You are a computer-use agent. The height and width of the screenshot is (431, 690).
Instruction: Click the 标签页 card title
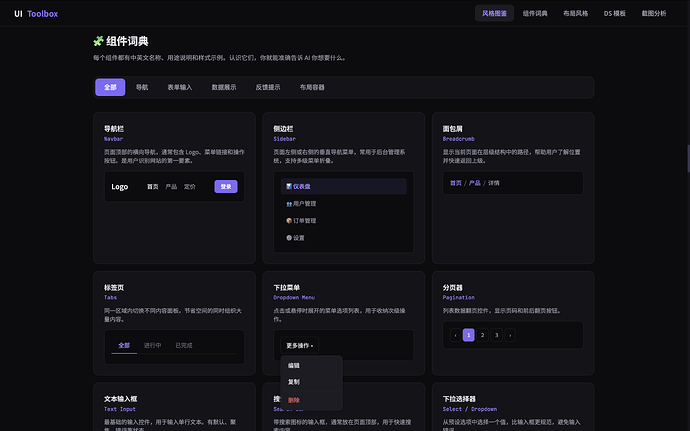114,287
